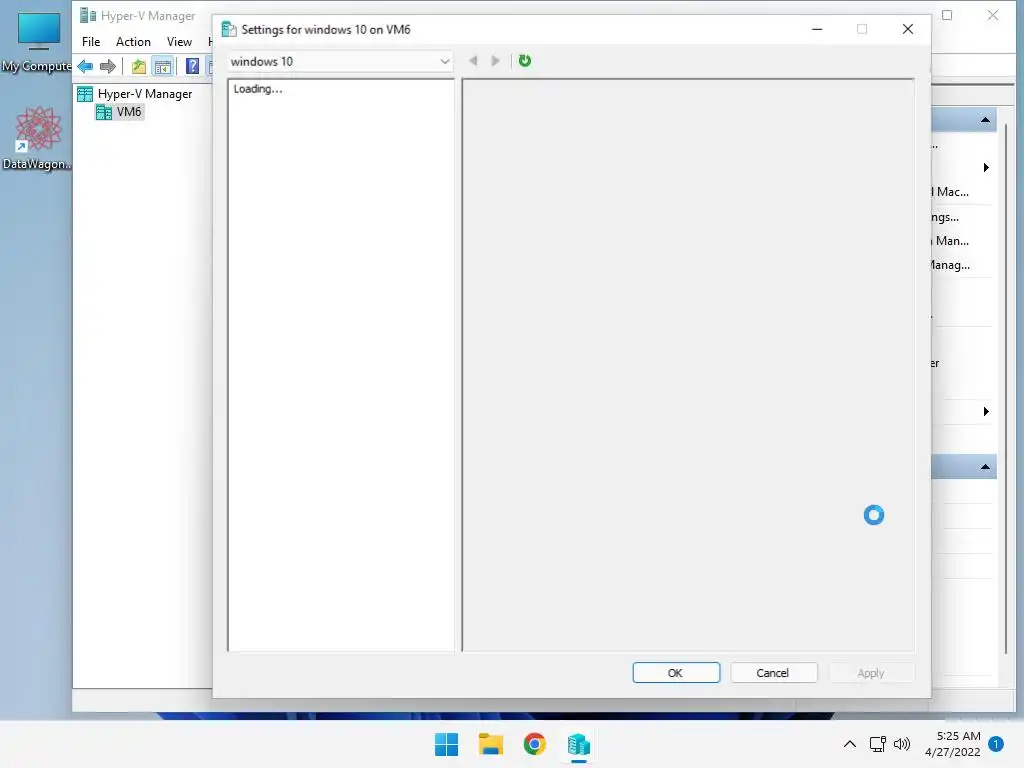Open the Action menu
Screen dimensions: 1024x768
point(133,42)
